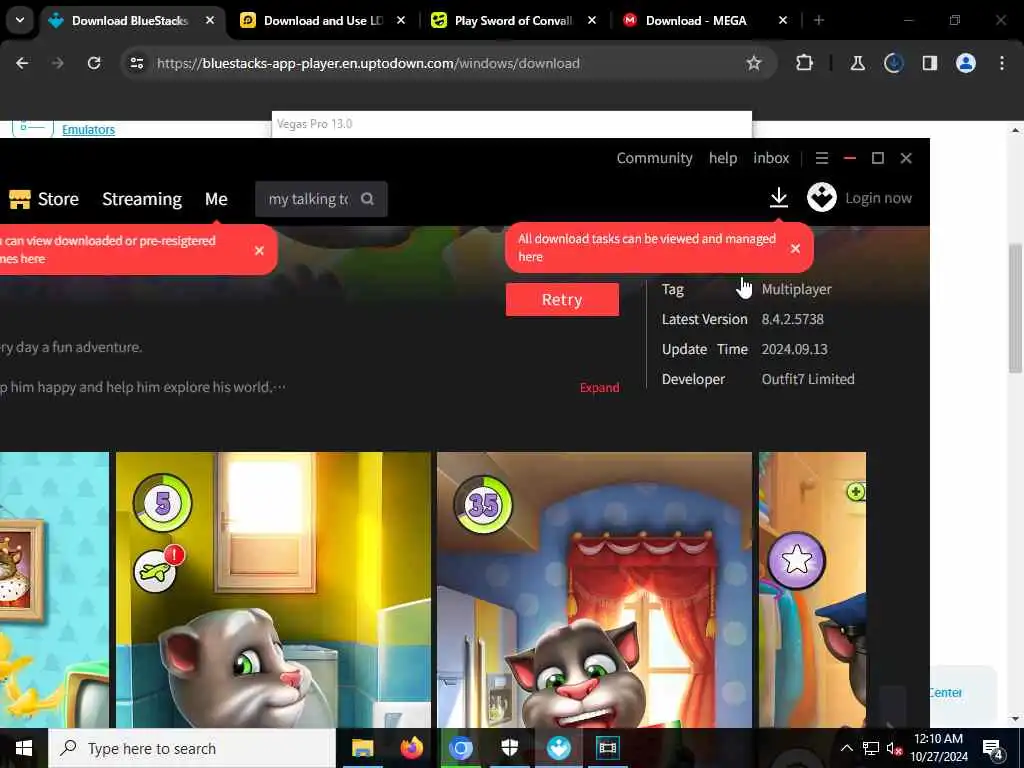Open Chrome Labs flask icon
The width and height of the screenshot is (1024, 768).
pos(857,63)
